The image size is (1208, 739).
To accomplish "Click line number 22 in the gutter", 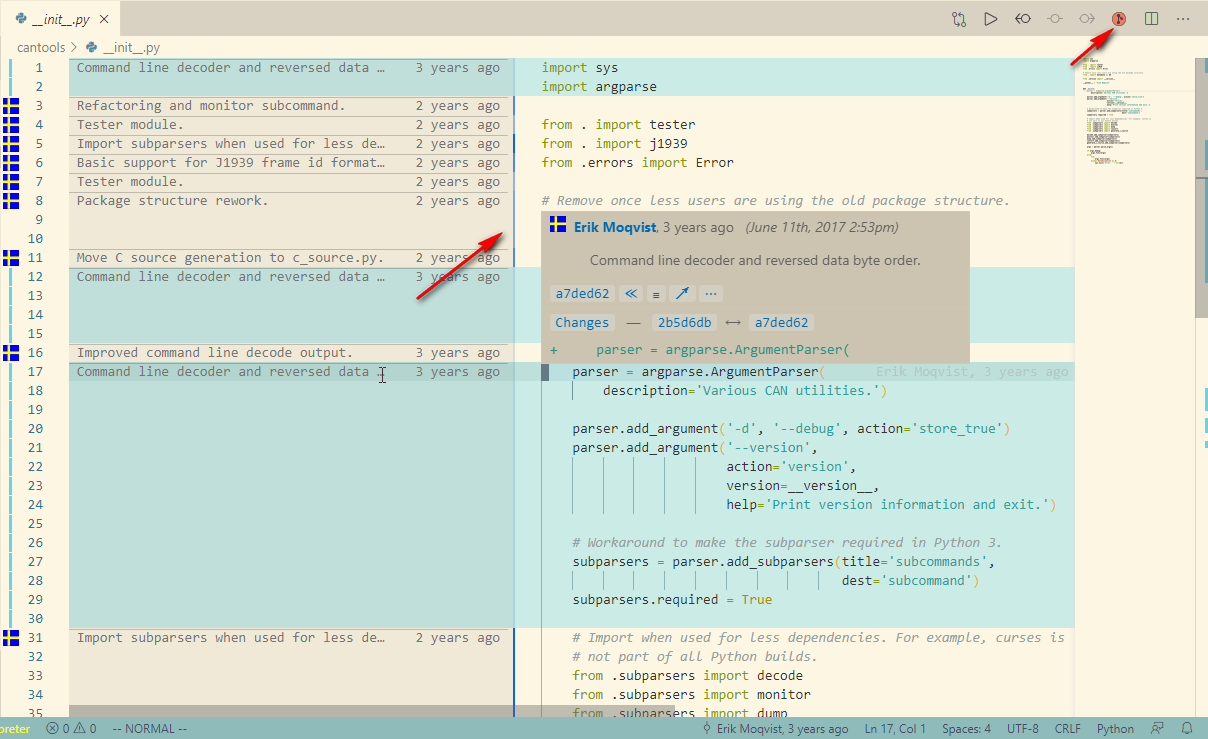I will pos(36,466).
